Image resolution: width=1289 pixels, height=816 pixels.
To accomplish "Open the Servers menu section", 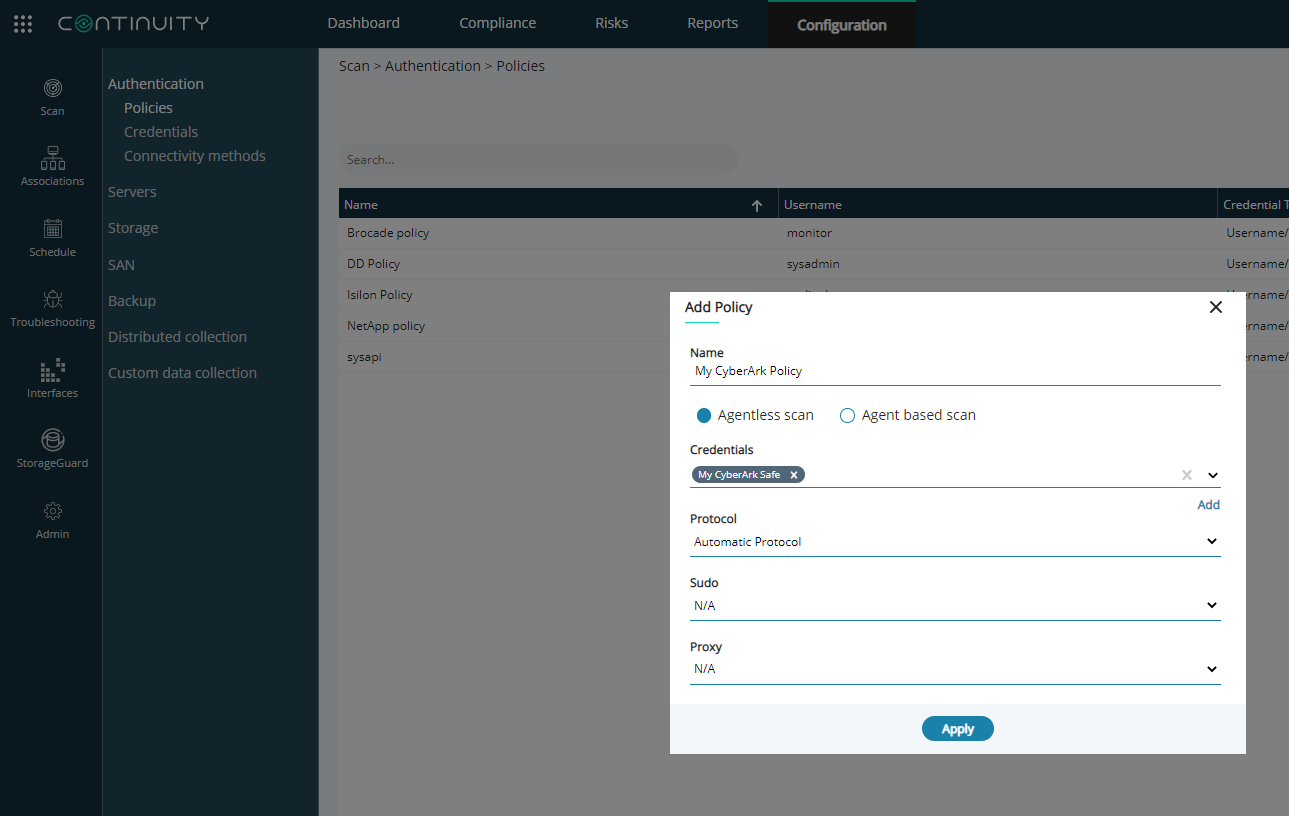I will tap(132, 192).
